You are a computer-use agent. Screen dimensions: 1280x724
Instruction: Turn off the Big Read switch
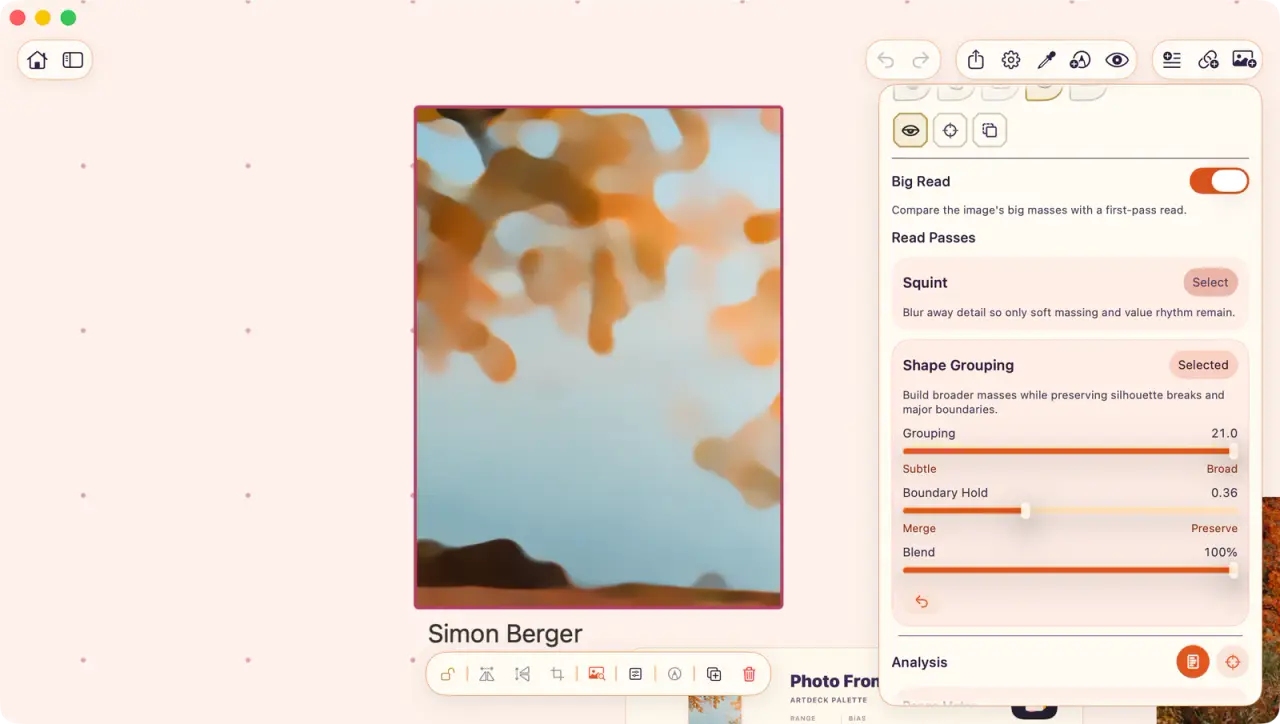tap(1219, 181)
